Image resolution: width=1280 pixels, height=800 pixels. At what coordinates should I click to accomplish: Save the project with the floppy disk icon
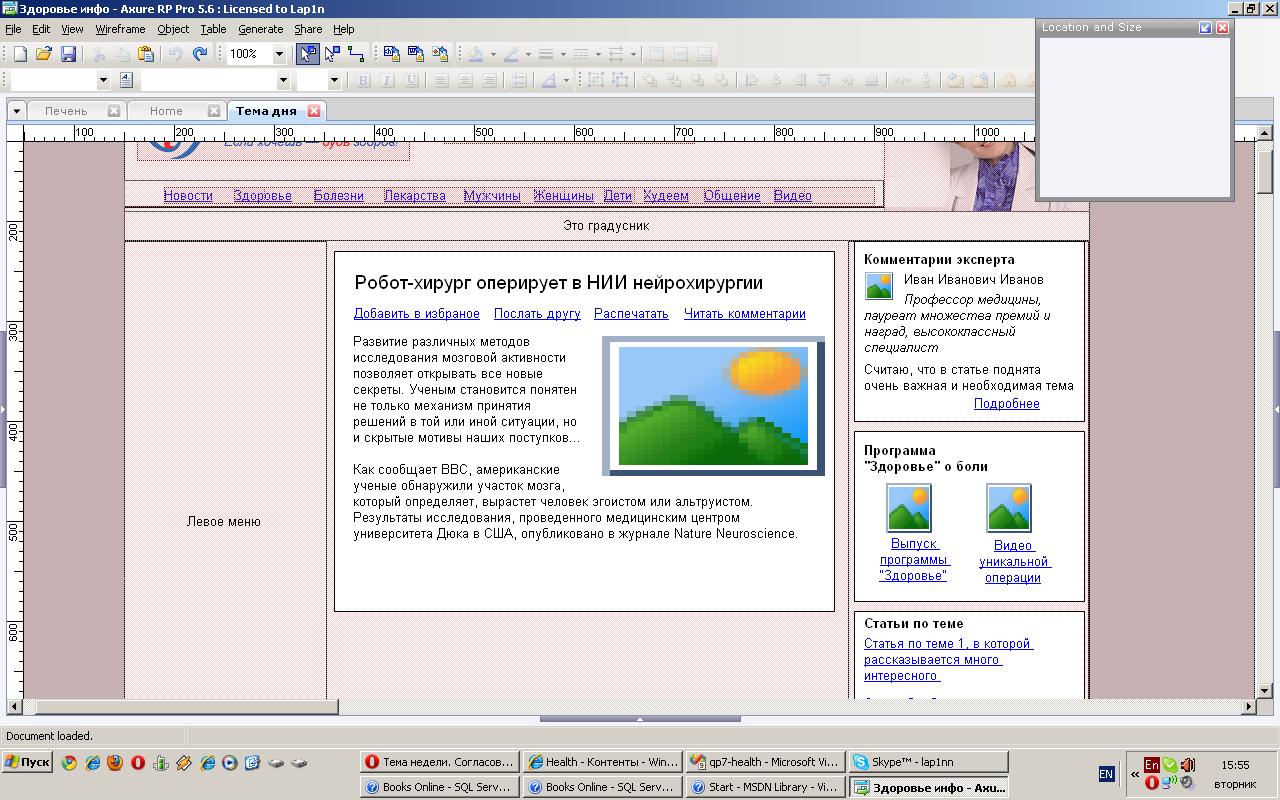[x=68, y=54]
